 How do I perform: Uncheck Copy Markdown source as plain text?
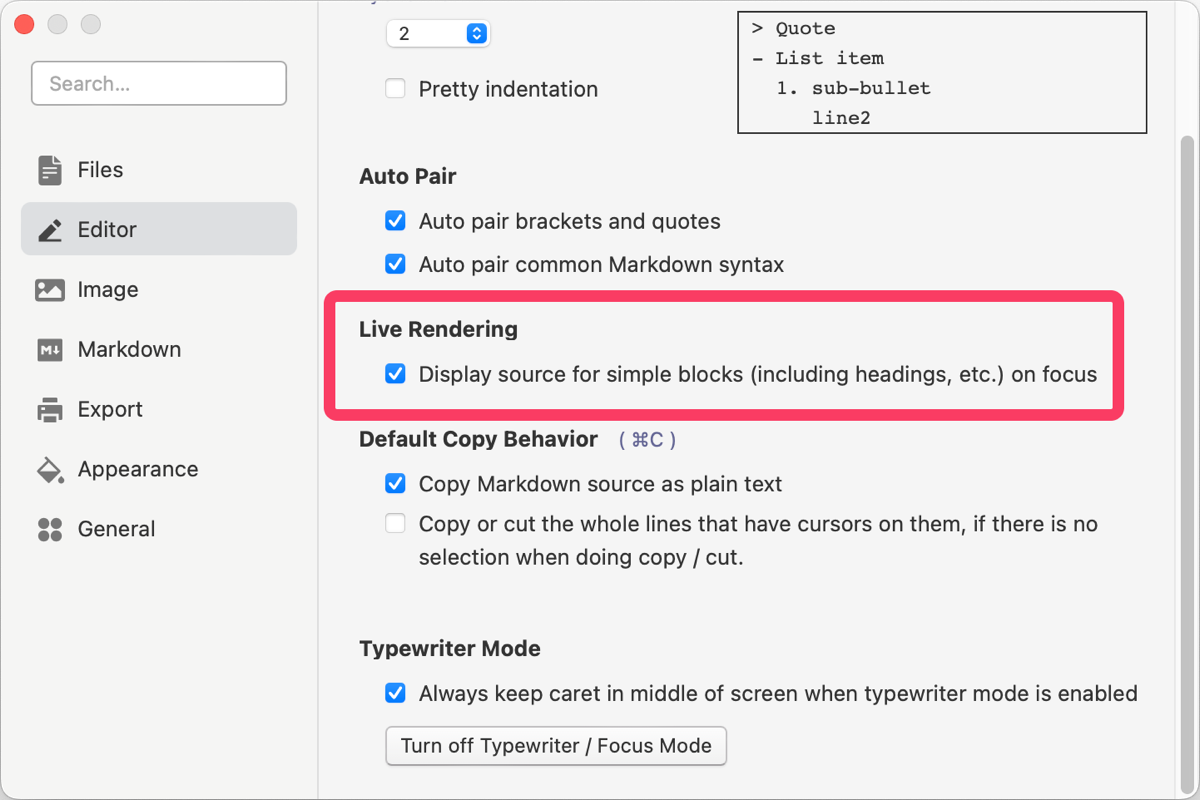click(396, 484)
